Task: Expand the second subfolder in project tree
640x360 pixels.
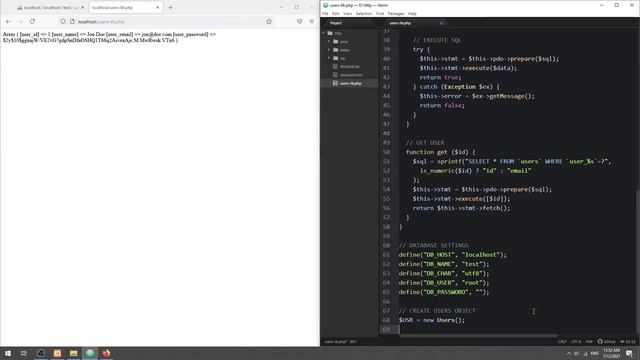Action: tap(329, 50)
